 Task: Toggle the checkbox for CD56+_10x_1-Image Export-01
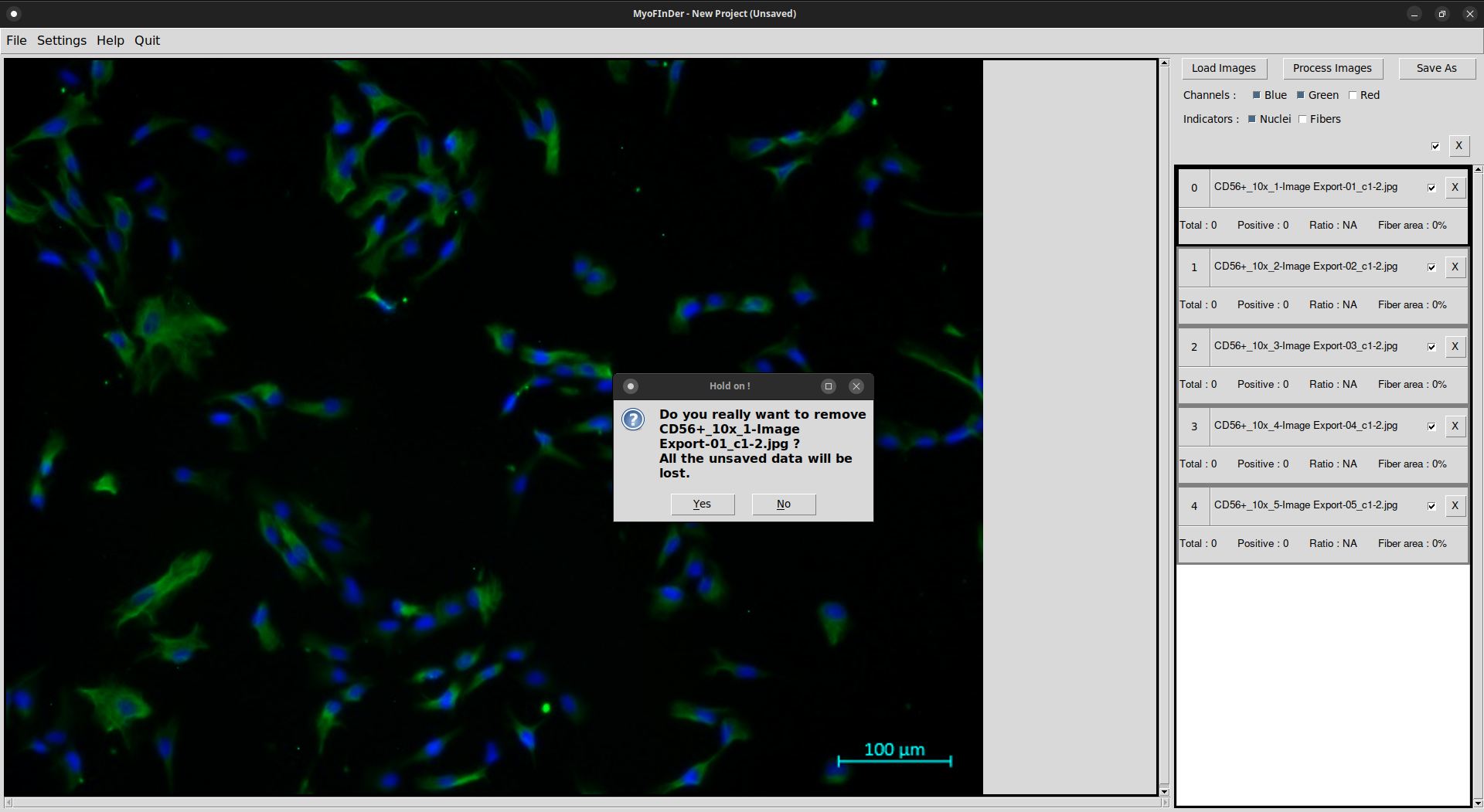tap(1431, 188)
